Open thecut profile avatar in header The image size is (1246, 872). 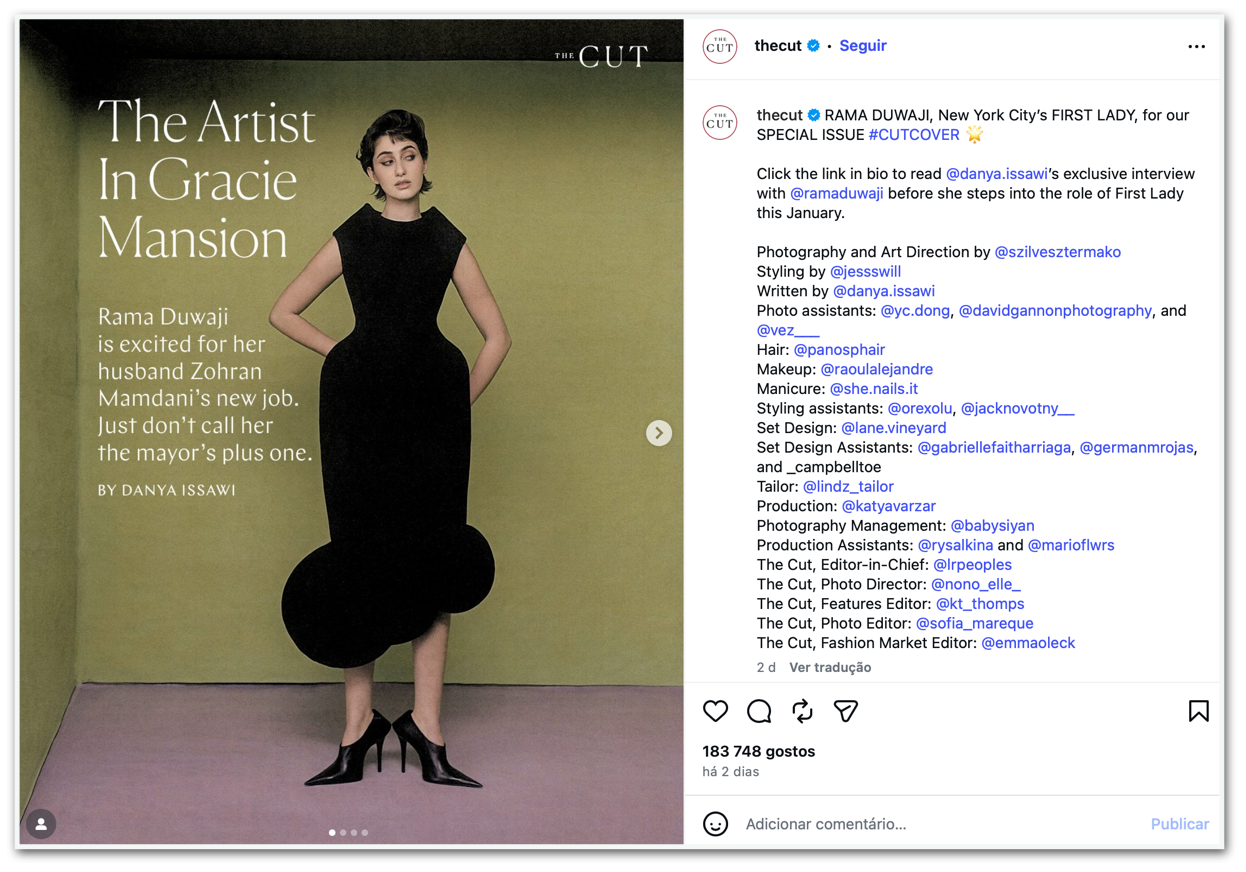click(x=720, y=46)
